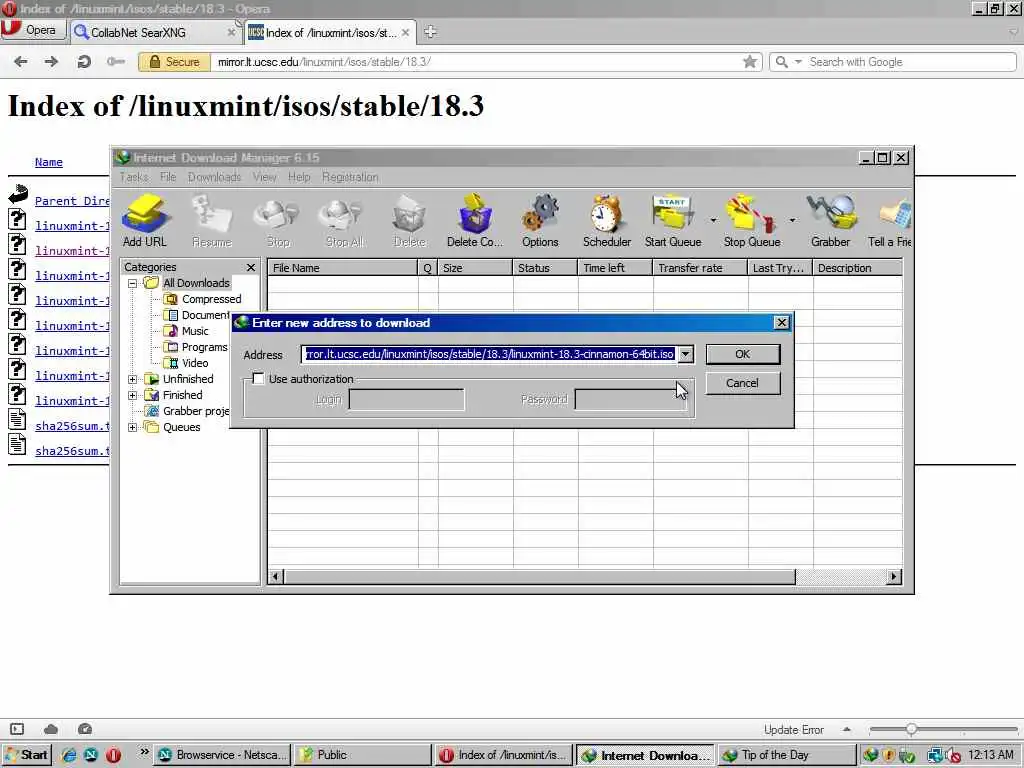
Task: Open the Downloads menu in IDM
Action: pos(214,177)
